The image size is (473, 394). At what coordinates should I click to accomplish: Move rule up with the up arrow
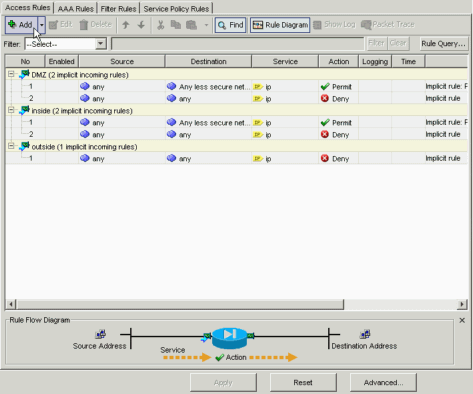pyautogui.click(x=126, y=25)
